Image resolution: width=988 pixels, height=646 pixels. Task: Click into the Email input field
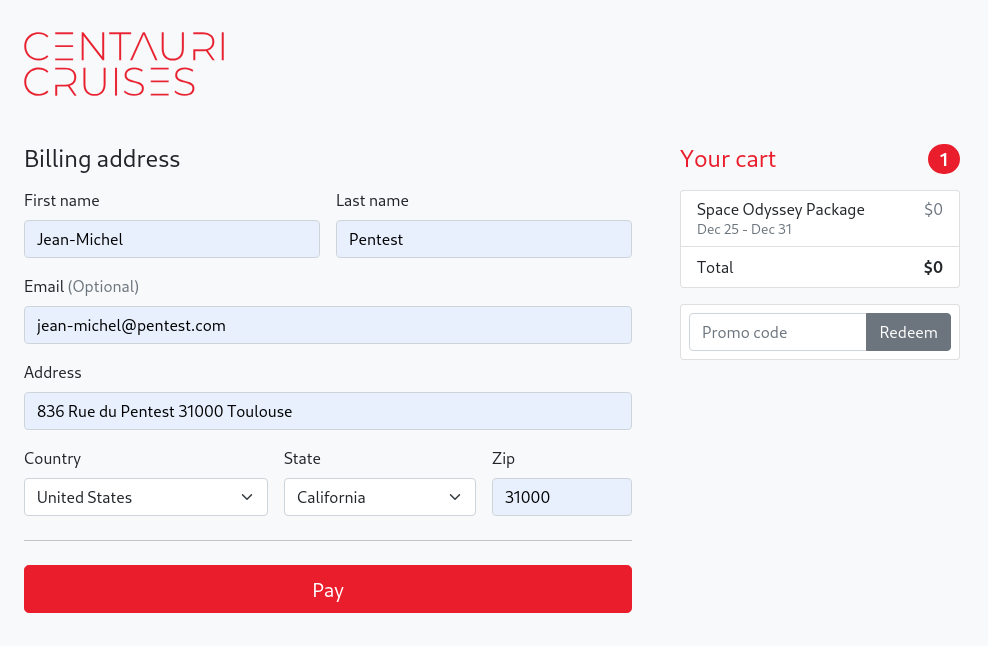pos(328,325)
